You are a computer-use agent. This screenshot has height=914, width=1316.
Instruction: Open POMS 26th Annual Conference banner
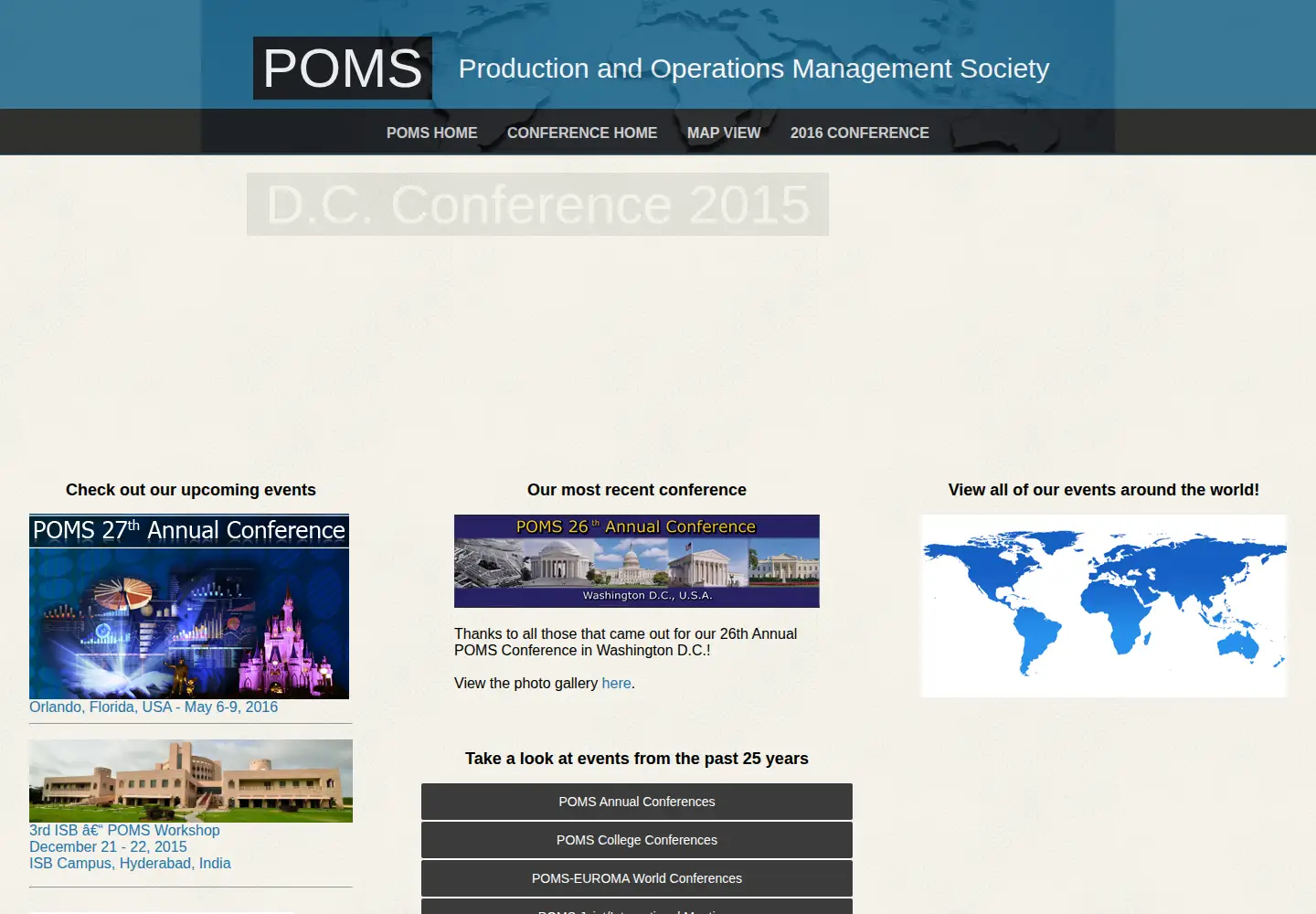click(637, 561)
